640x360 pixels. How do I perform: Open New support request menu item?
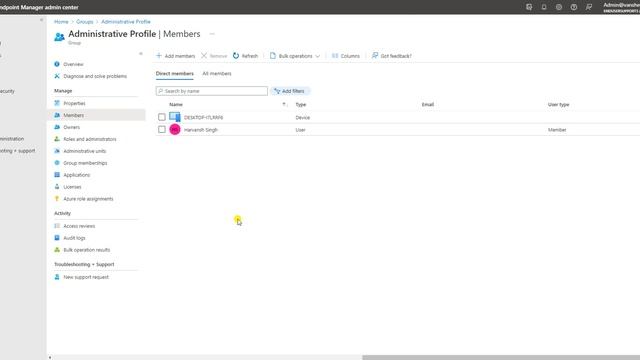tap(86, 277)
